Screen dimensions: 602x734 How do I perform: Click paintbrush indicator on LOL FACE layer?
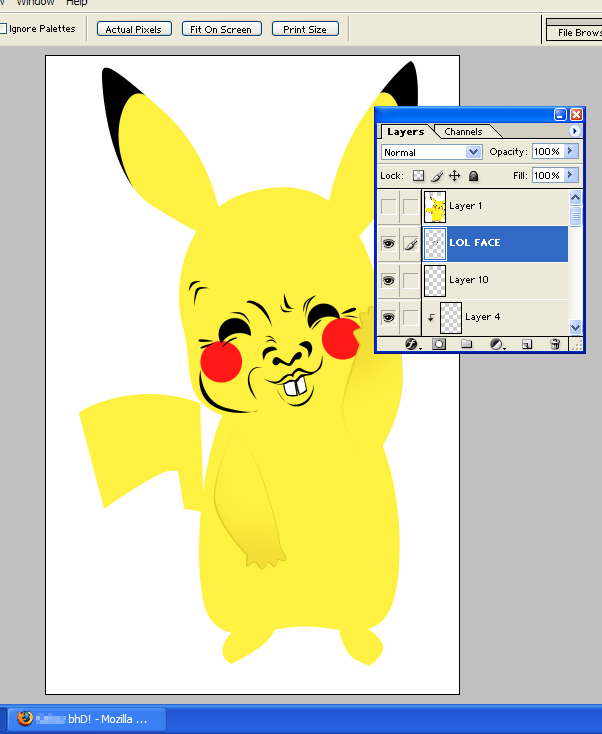pyautogui.click(x=410, y=243)
